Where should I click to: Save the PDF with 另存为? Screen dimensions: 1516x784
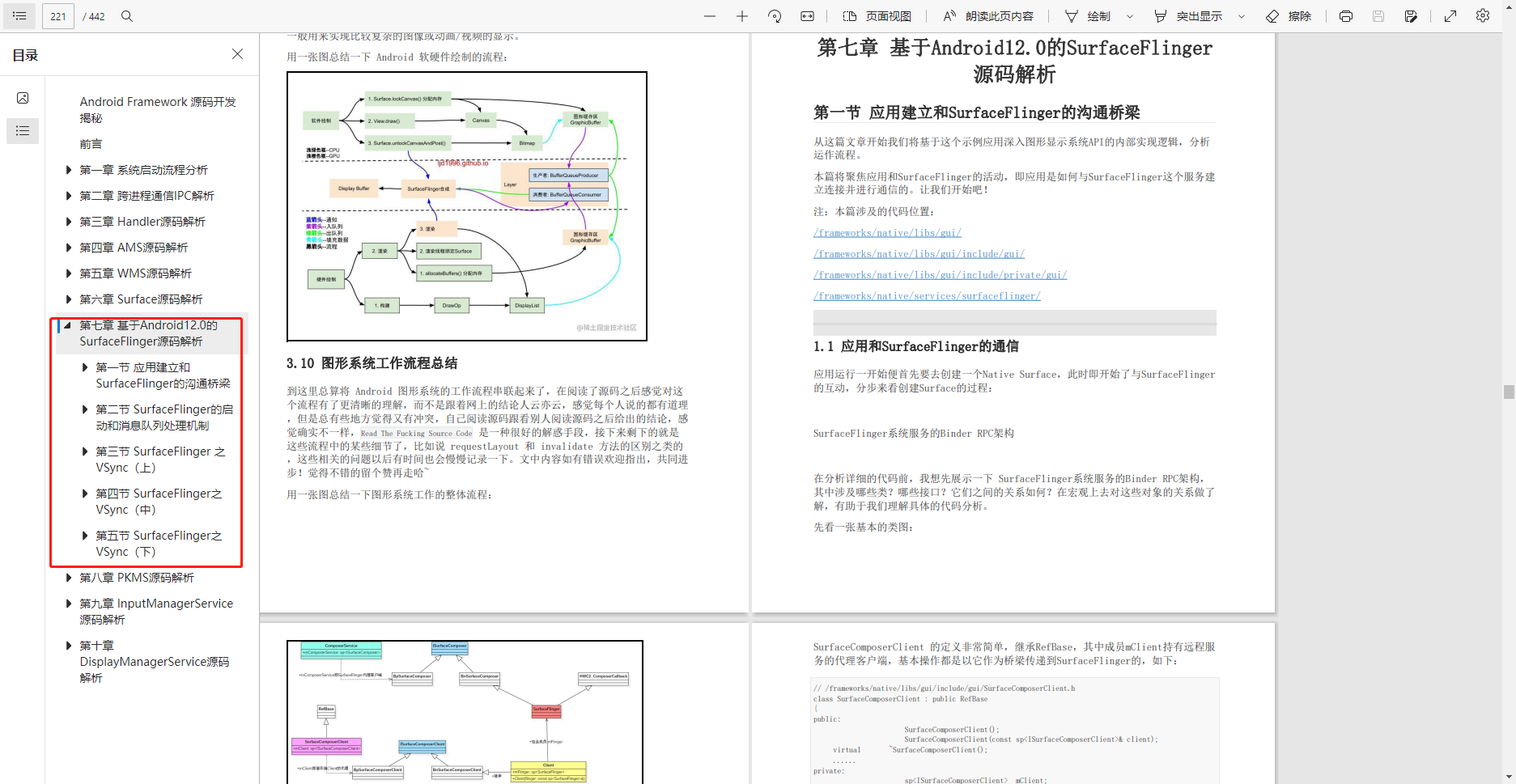[1411, 15]
